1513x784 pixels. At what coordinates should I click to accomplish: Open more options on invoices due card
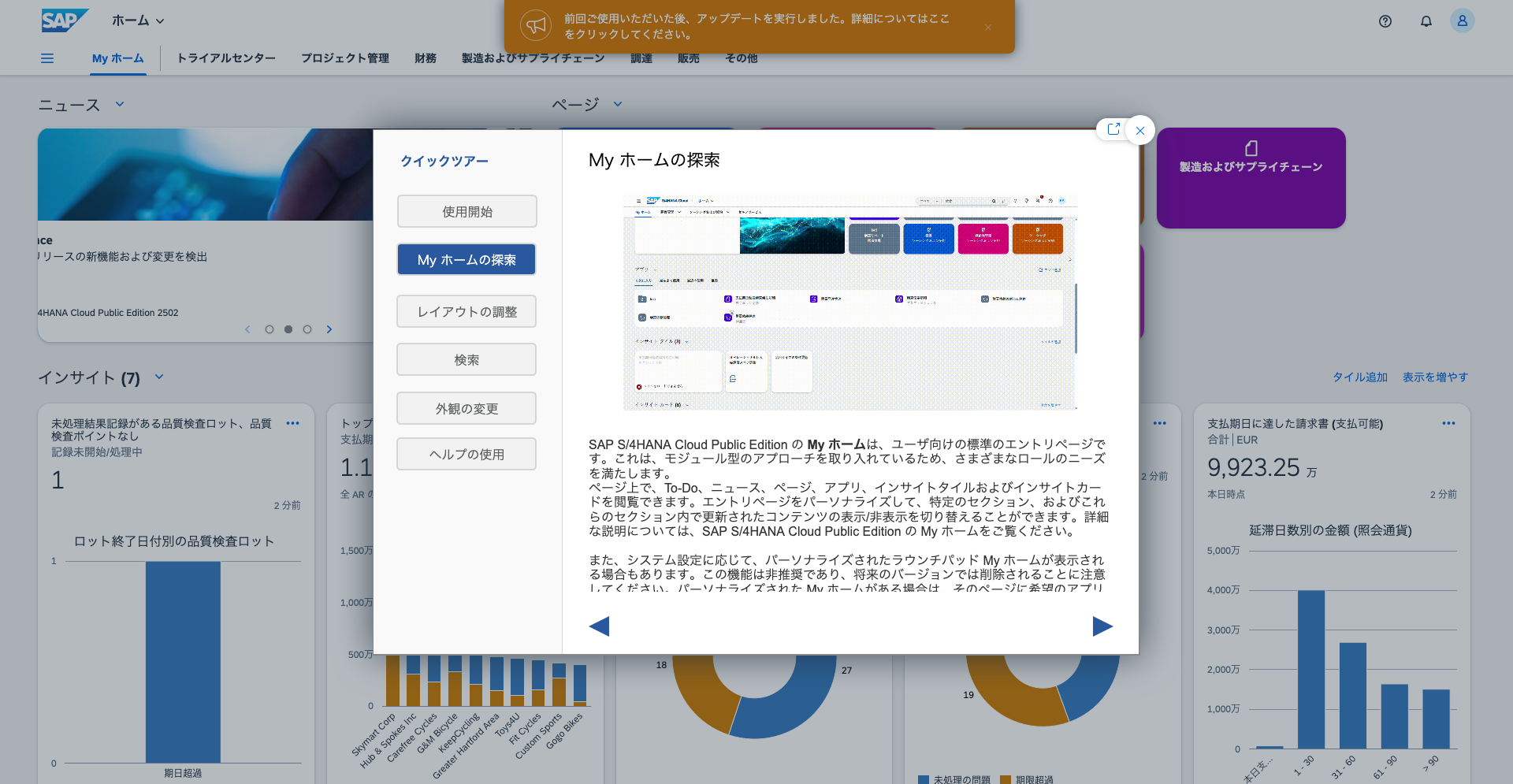click(1448, 423)
